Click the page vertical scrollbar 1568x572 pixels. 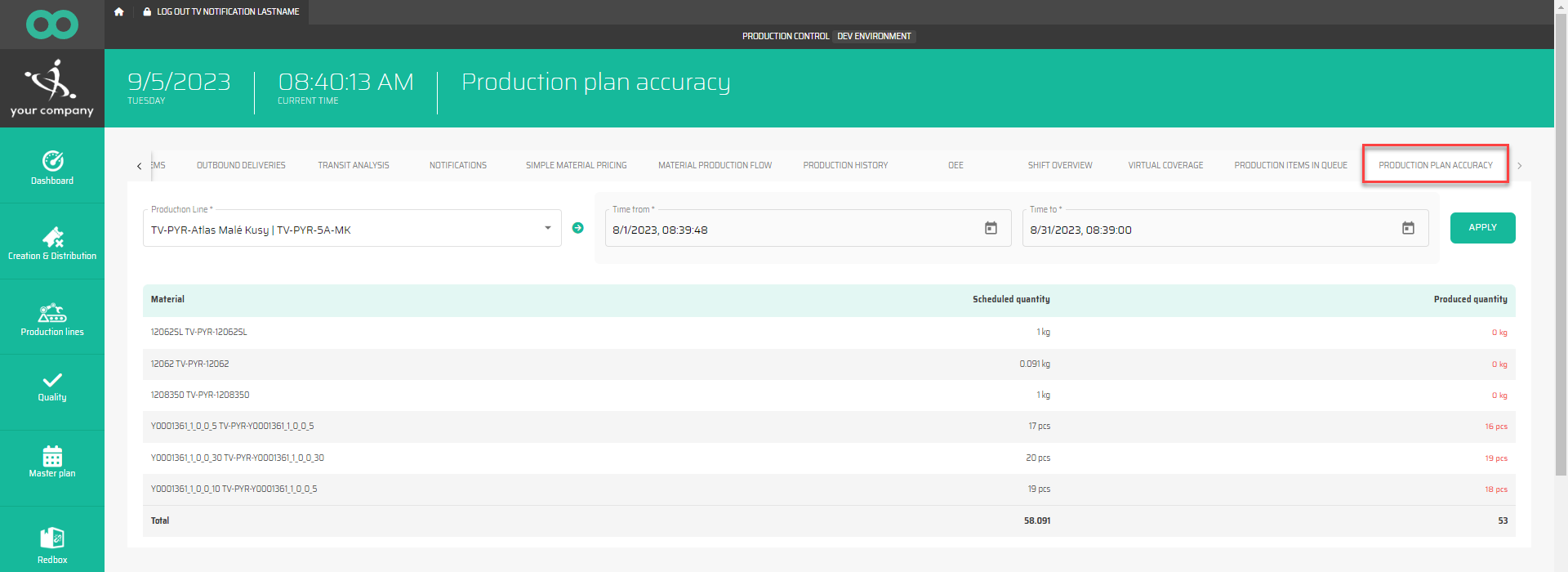1561,245
